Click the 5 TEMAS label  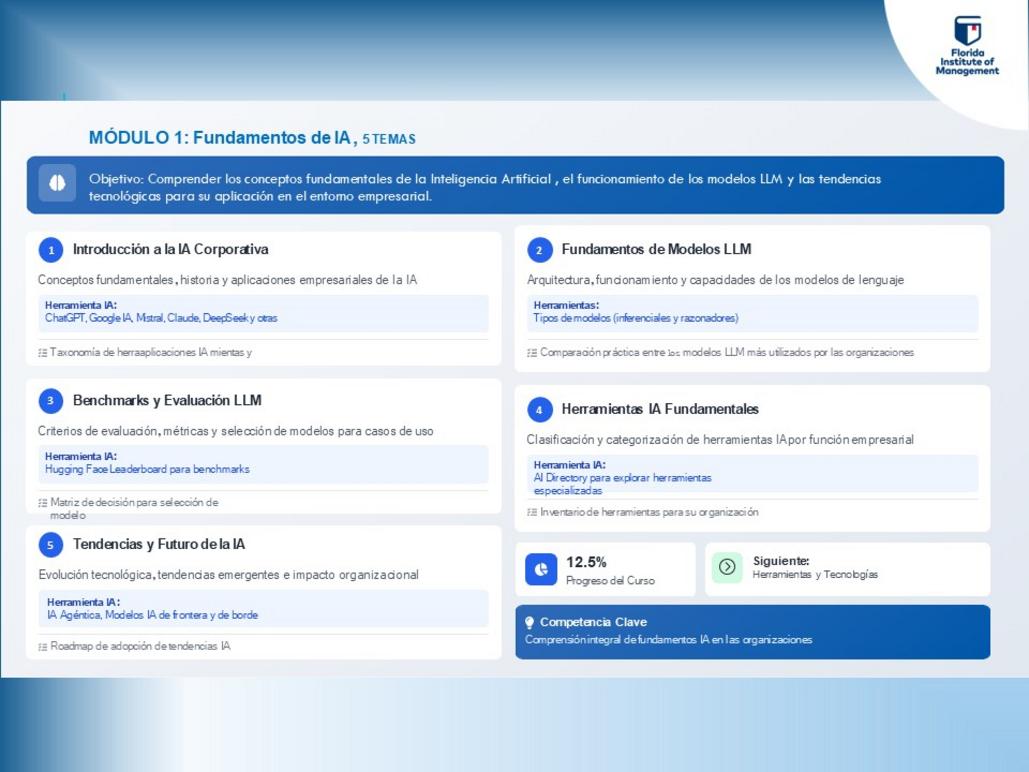click(389, 139)
